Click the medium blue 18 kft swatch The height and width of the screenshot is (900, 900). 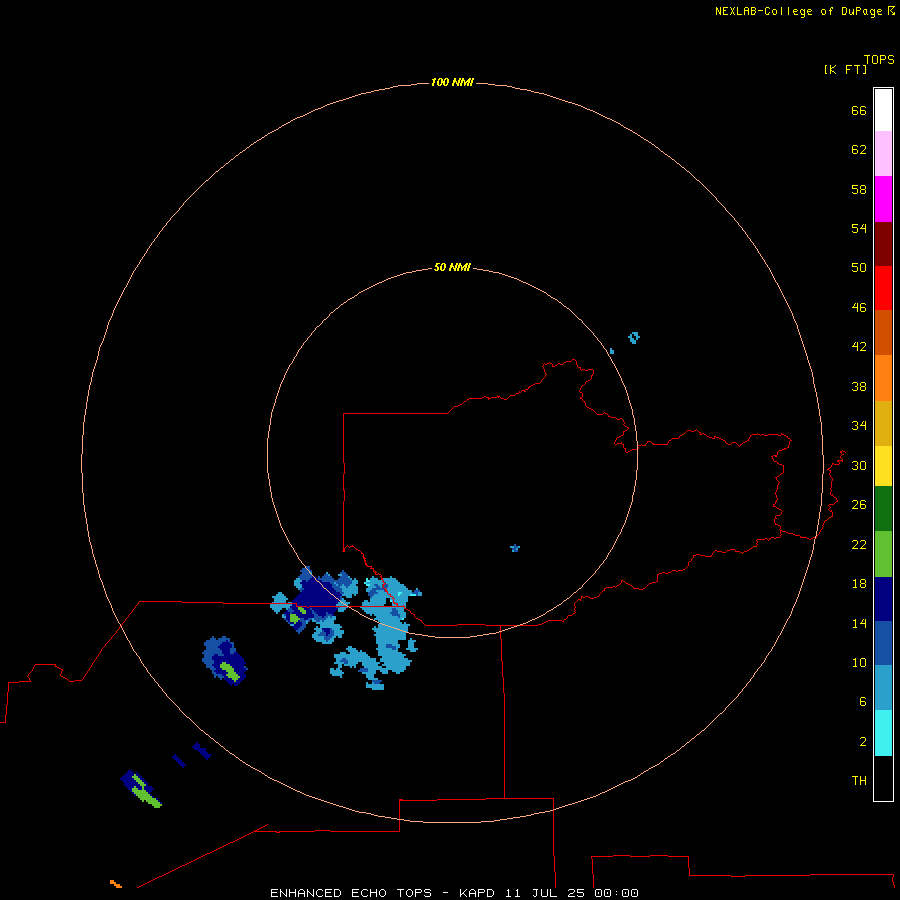pyautogui.click(x=883, y=643)
